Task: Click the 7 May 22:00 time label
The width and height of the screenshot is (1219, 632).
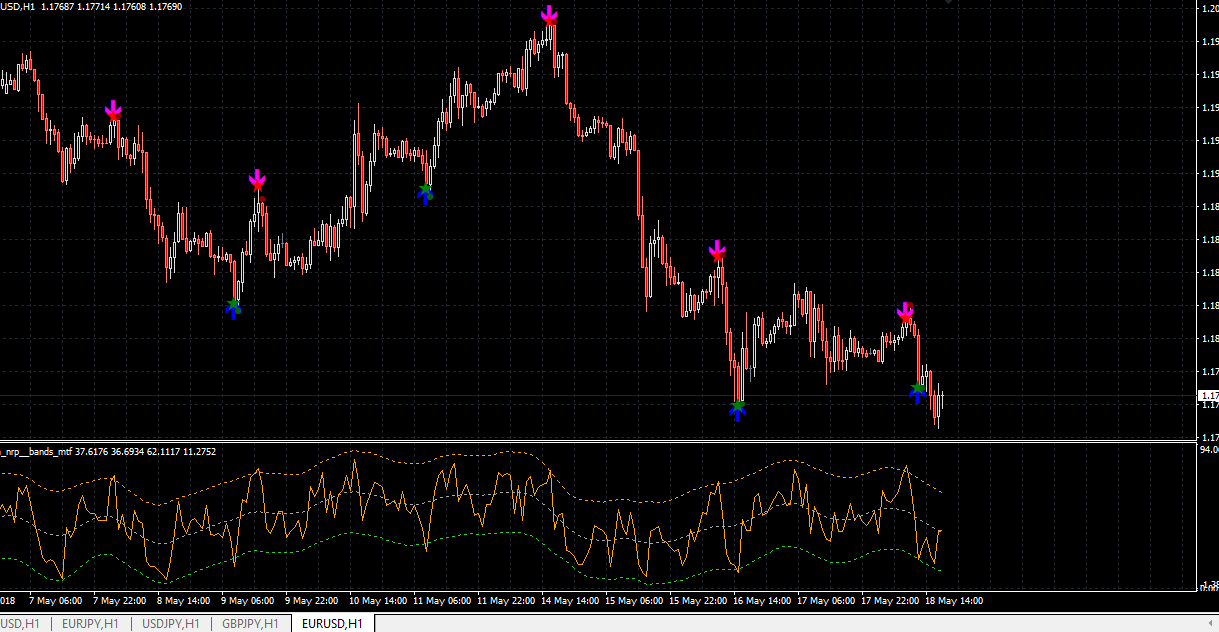Action: [119, 601]
